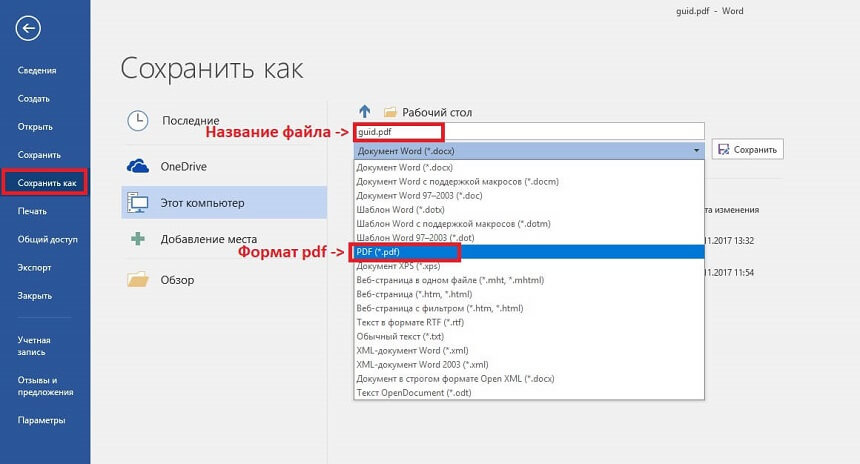
Task: Click the desktop folder icon in path
Action: (390, 113)
